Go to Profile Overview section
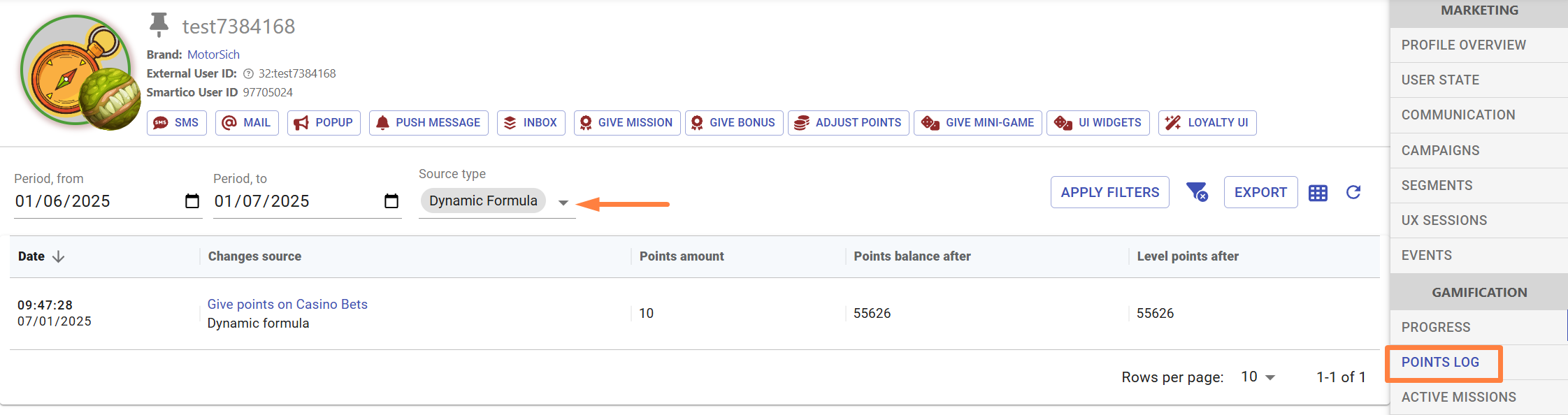1568x415 pixels. coord(1463,45)
